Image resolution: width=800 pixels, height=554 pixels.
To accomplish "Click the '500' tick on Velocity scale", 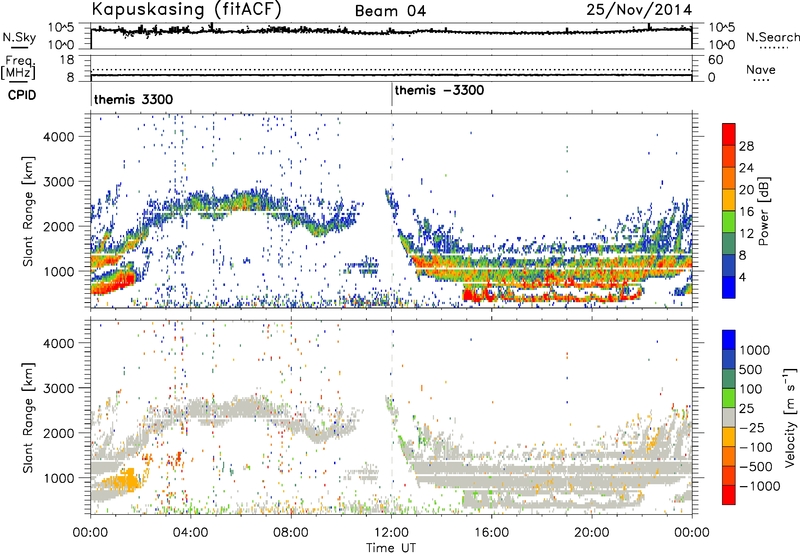I will (x=751, y=370).
